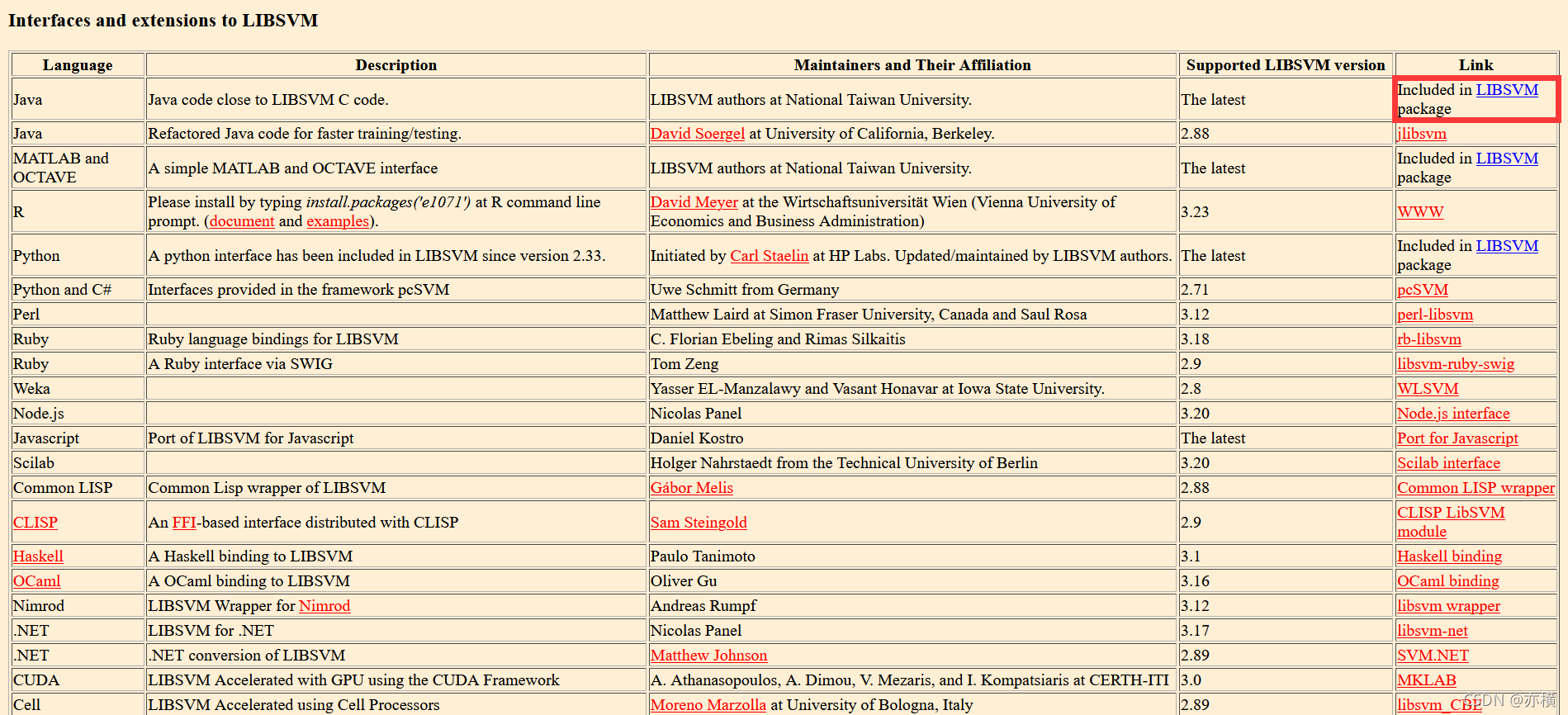
Task: Open the MKLAB link
Action: (1427, 680)
